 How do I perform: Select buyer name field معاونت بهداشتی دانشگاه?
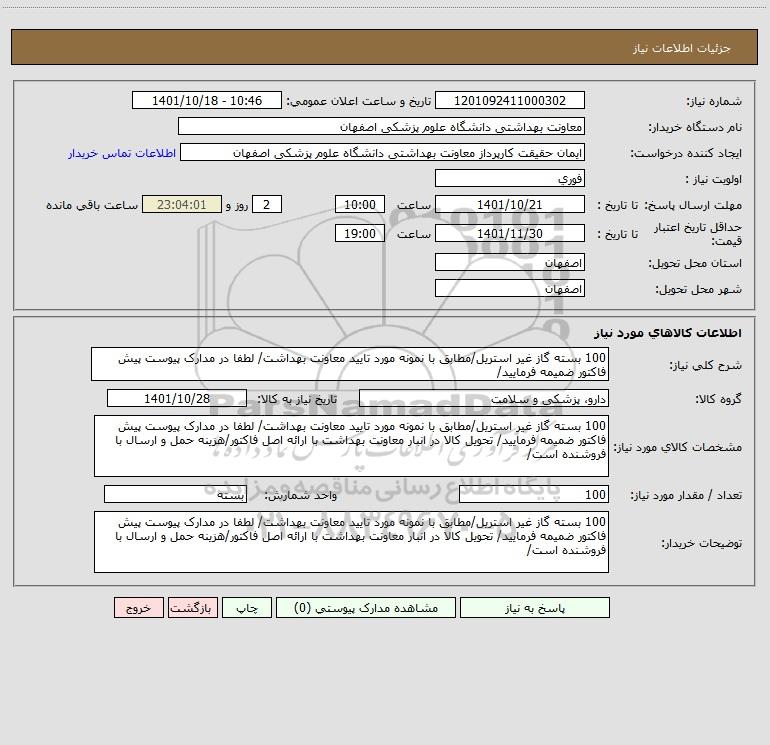coord(381,126)
